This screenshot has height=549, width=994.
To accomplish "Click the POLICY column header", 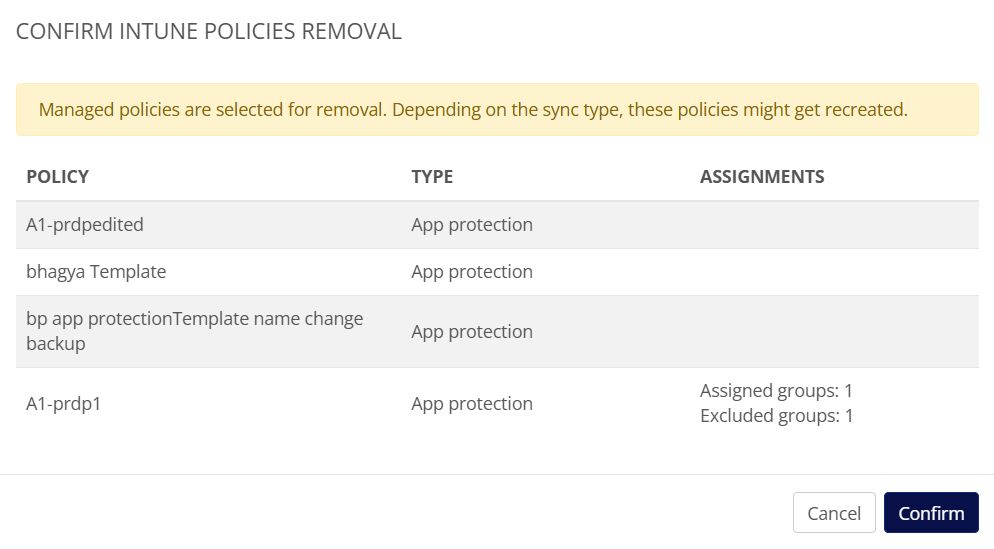I will pyautogui.click(x=57, y=177).
